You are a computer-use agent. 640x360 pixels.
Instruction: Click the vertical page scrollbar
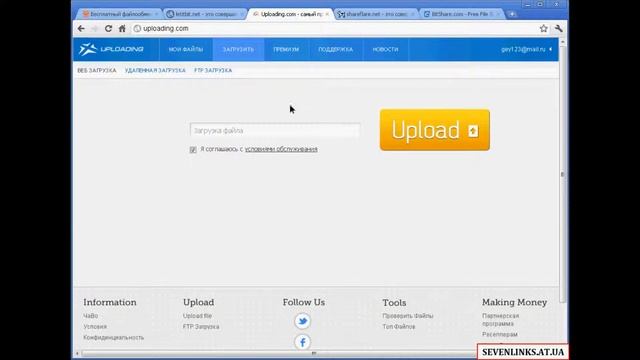click(562, 174)
